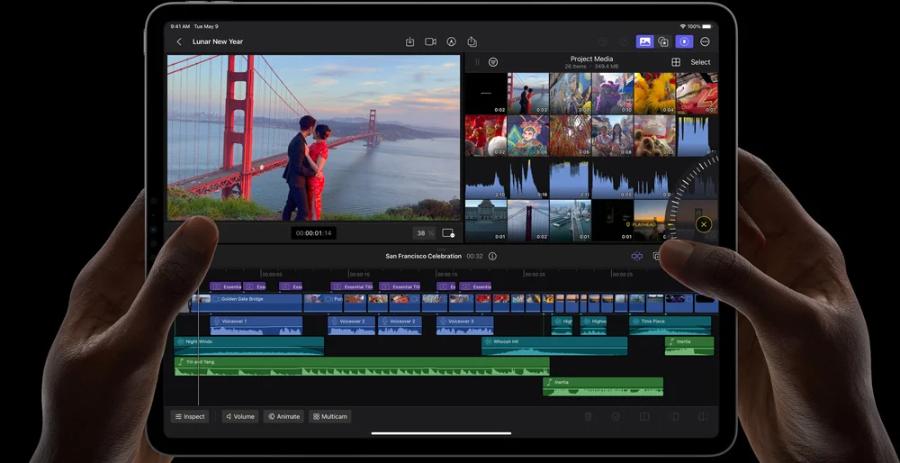
Task: Toggle the media browser photo icon
Action: click(x=645, y=42)
